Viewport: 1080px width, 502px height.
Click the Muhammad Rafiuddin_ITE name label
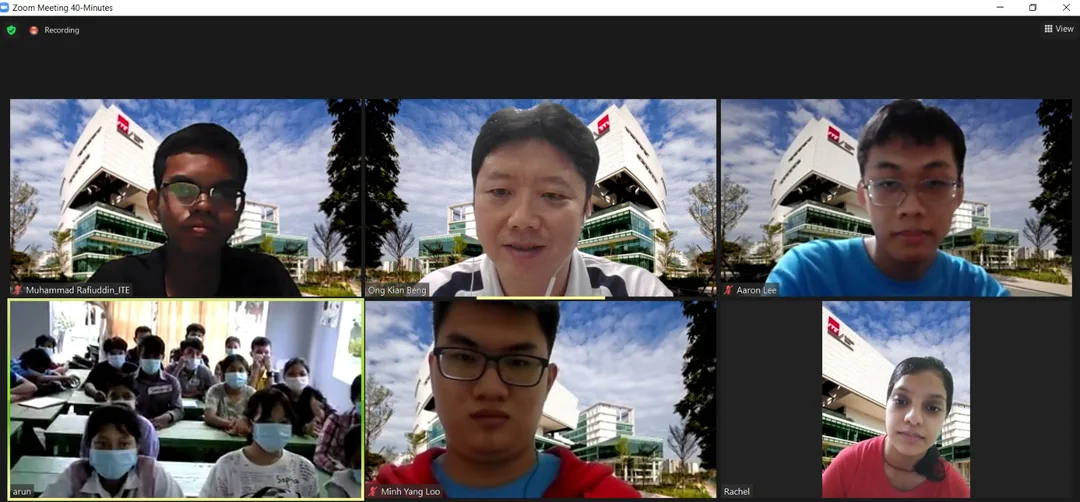(77, 291)
